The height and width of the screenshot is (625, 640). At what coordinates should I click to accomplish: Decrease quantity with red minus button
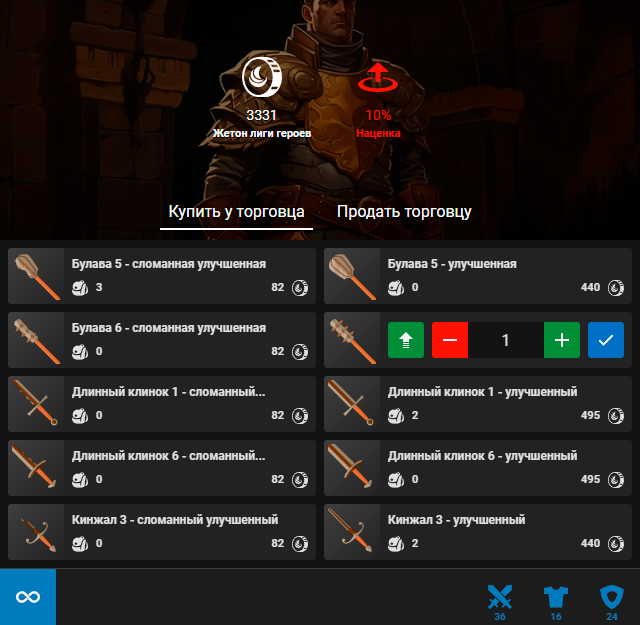pyautogui.click(x=450, y=340)
